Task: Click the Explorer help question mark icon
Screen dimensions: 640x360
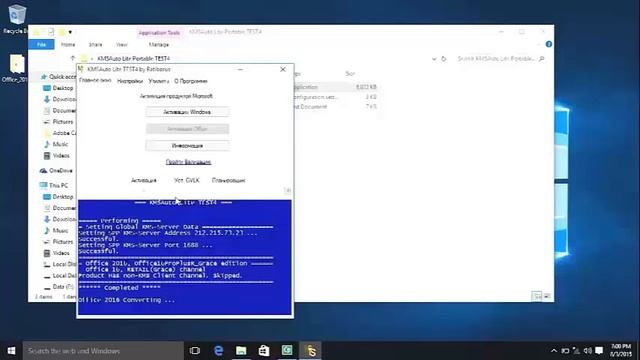Action: tap(549, 44)
